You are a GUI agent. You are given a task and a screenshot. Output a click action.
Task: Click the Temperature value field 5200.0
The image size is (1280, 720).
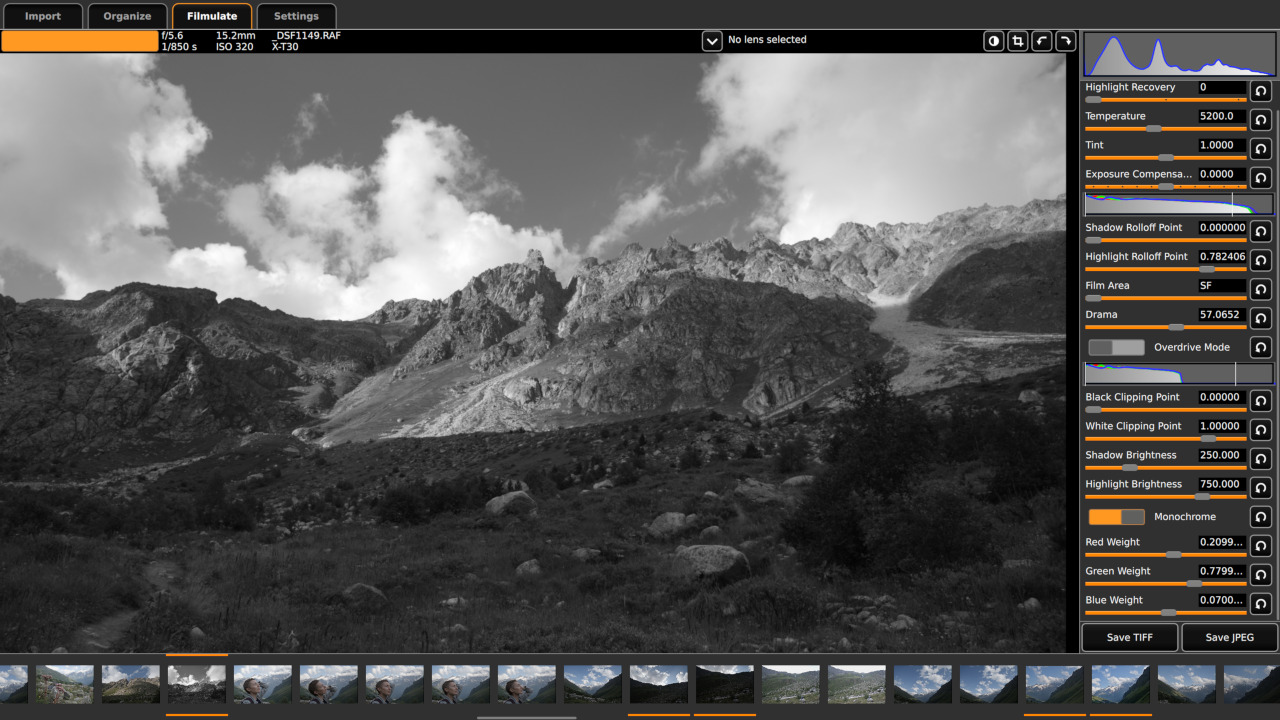[x=1222, y=116]
